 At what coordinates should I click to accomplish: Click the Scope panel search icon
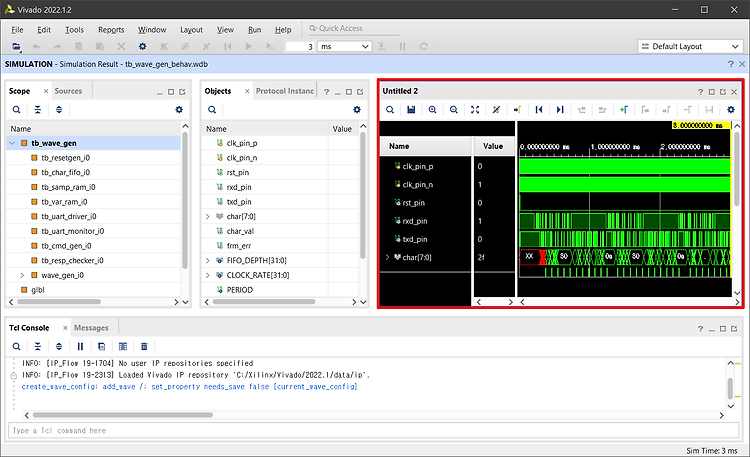click(x=16, y=110)
